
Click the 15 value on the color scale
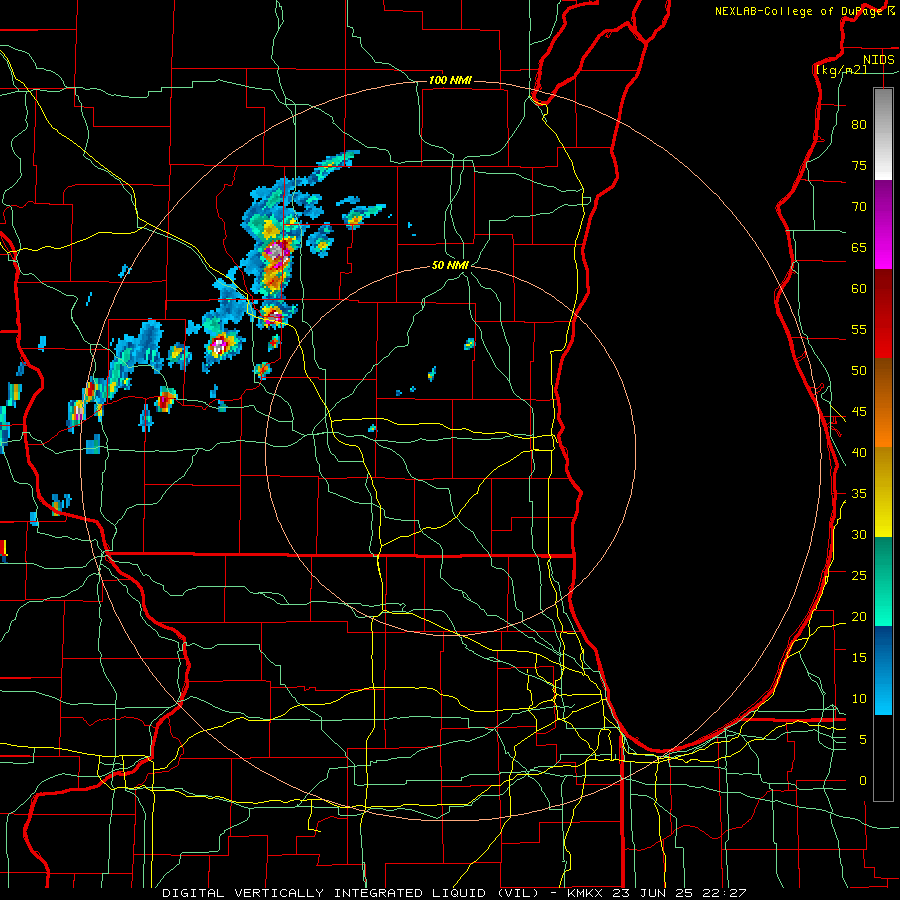[x=859, y=658]
